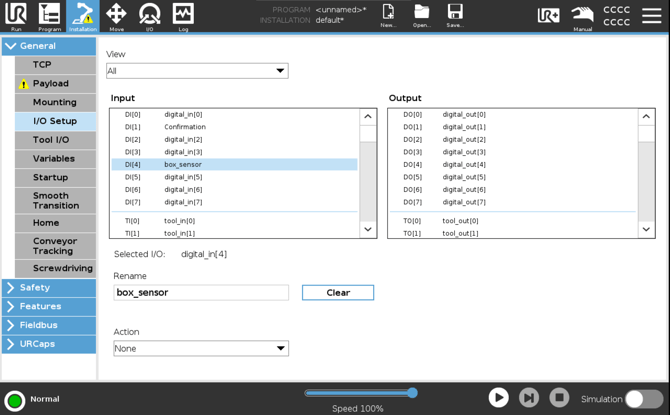Expand the Fieldbus section

tap(49, 325)
